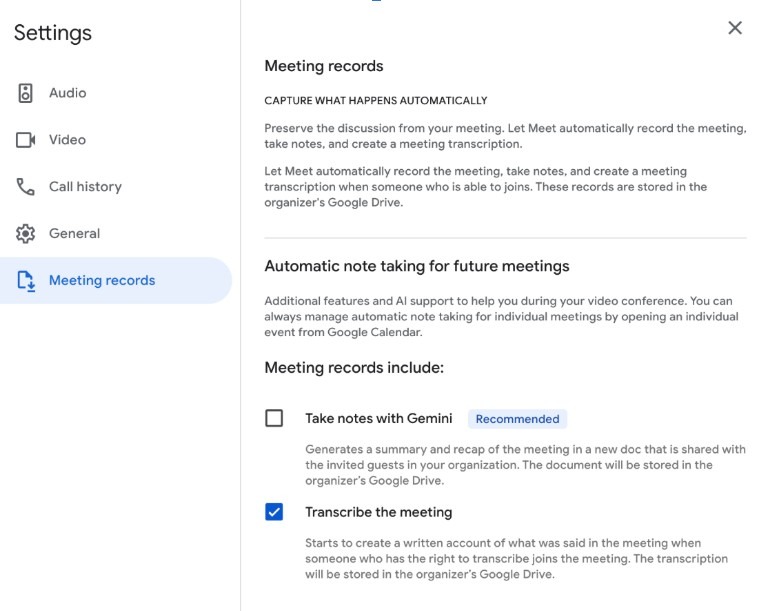Click the "Automatic note taking for future meetings" heading
The height and width of the screenshot is (611, 758).
coord(417,266)
